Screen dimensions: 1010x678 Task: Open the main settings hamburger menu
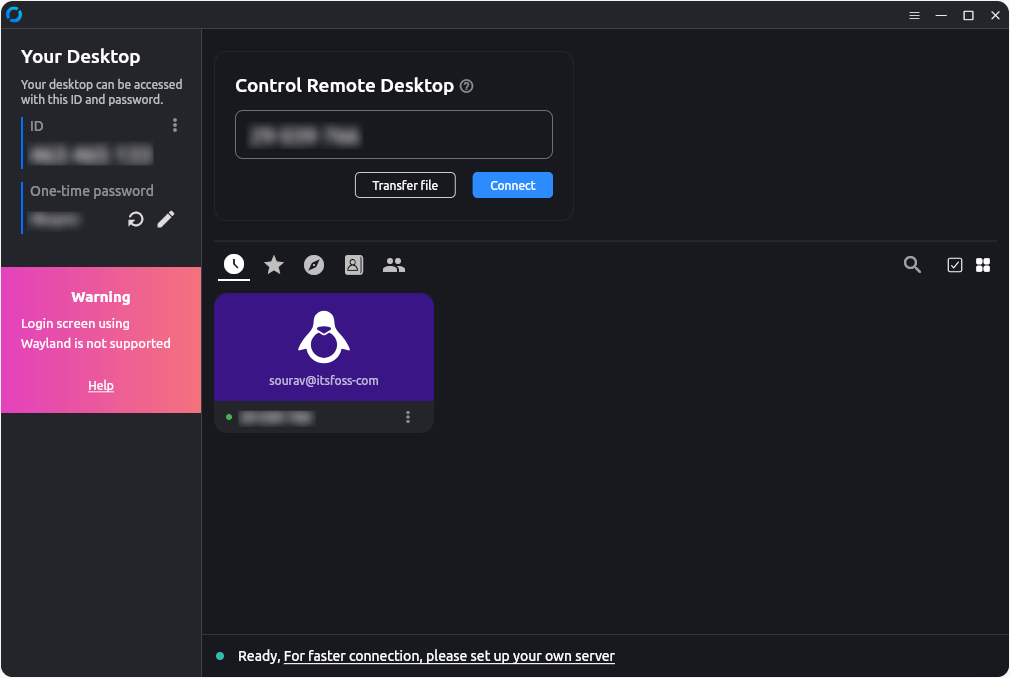coord(914,15)
